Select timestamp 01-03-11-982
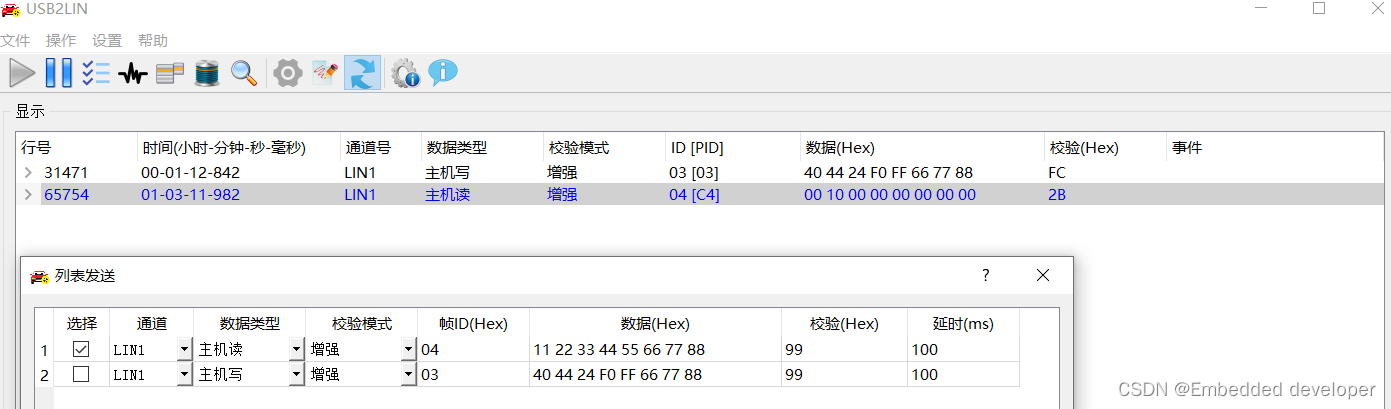 (190, 195)
